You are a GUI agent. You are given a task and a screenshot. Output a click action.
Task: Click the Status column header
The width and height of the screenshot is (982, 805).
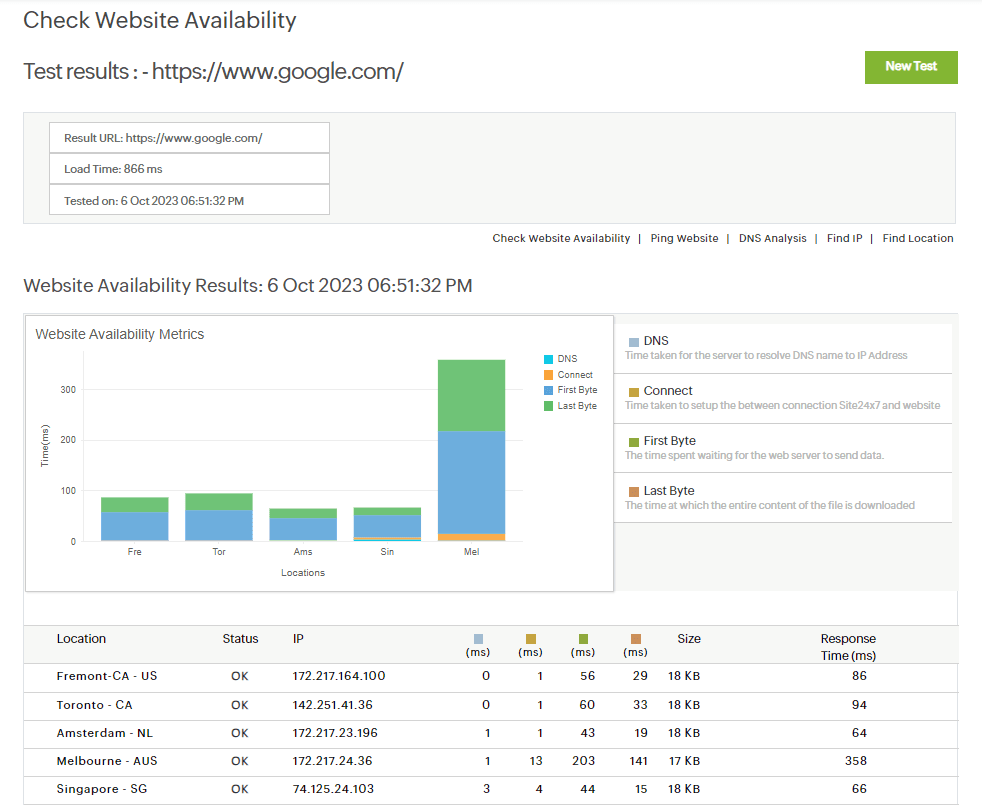240,639
